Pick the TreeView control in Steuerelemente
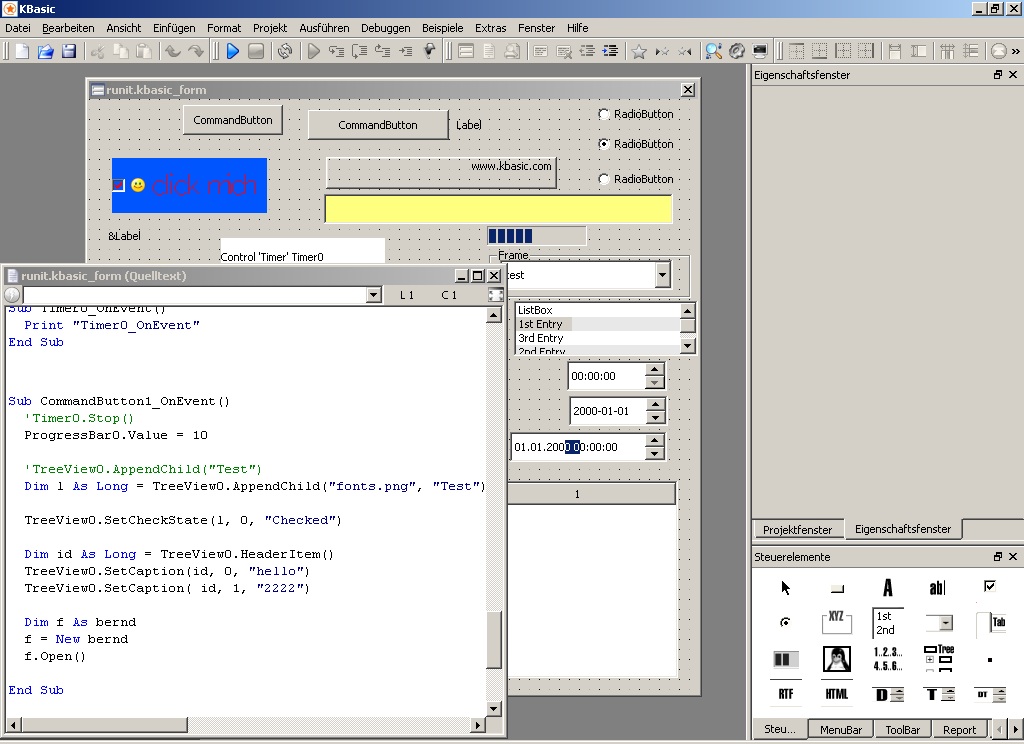The height and width of the screenshot is (744, 1024). (939, 658)
